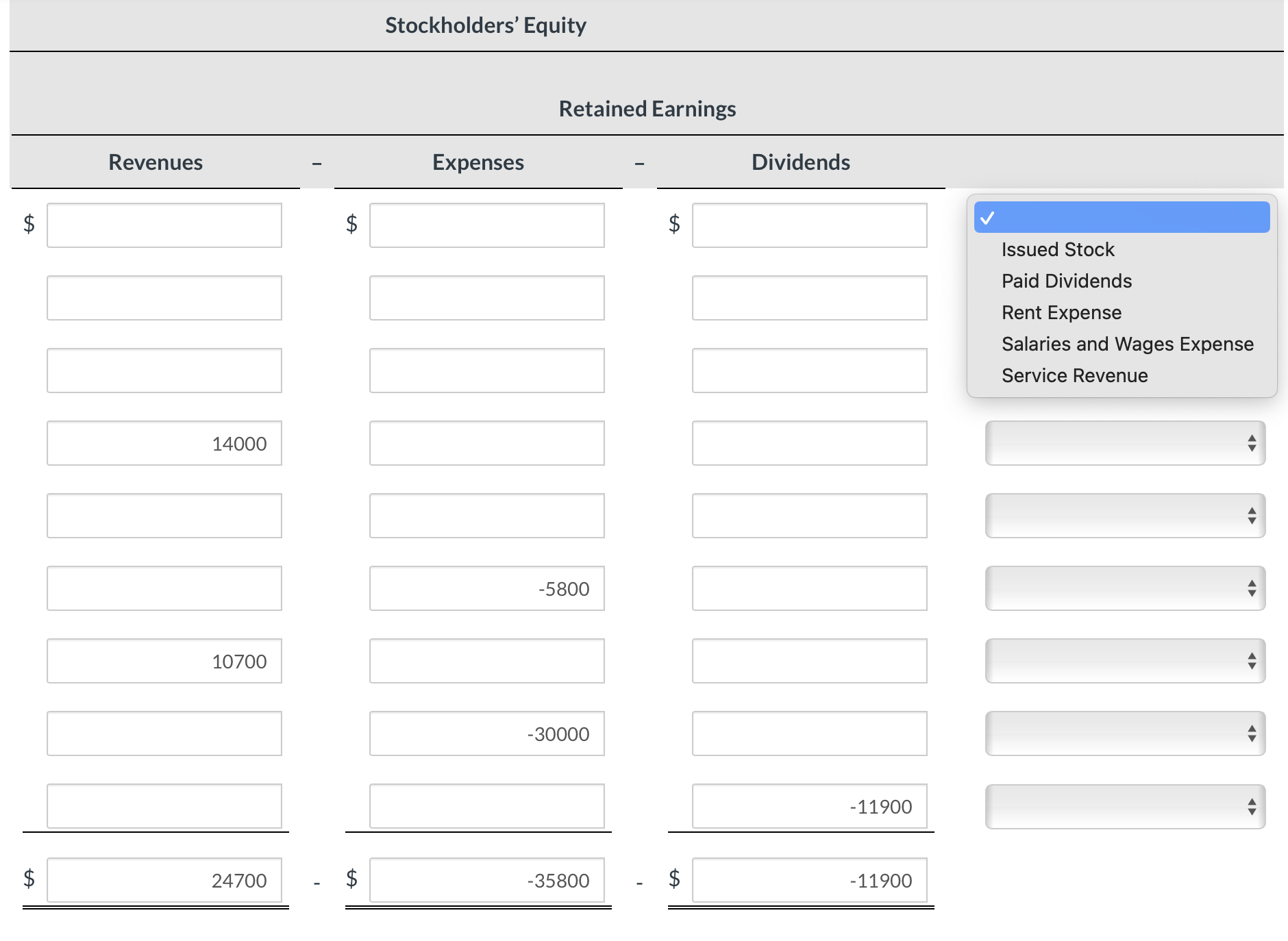Open dropdown beside the -5800 expense row

coord(1125,588)
